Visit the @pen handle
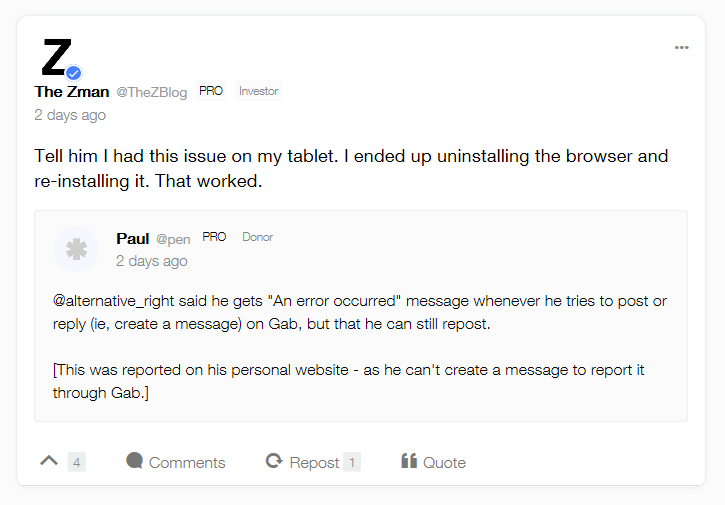Viewport: 725px width, 505px height. pyautogui.click(x=173, y=239)
